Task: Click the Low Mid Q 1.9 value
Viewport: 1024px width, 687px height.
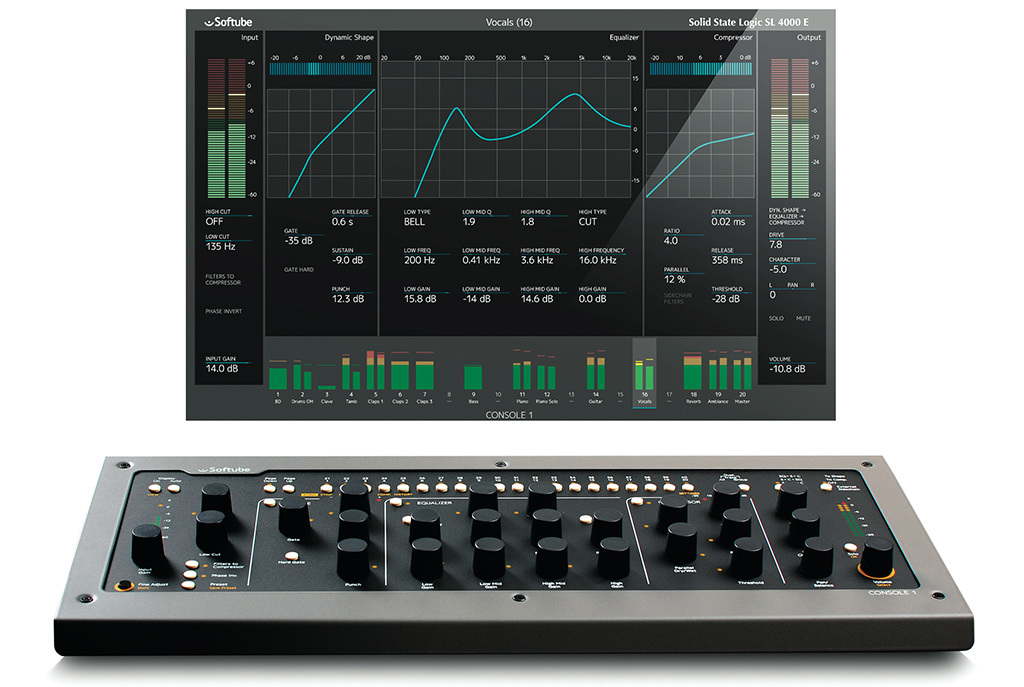Action: [x=469, y=222]
